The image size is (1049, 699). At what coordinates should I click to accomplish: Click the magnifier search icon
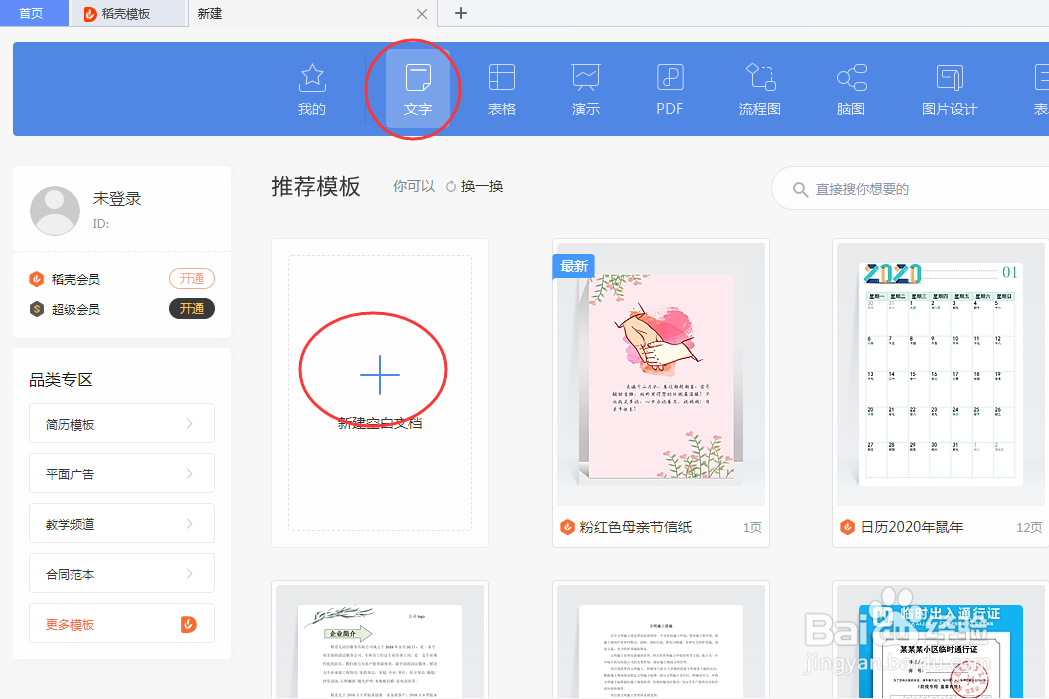pyautogui.click(x=800, y=189)
